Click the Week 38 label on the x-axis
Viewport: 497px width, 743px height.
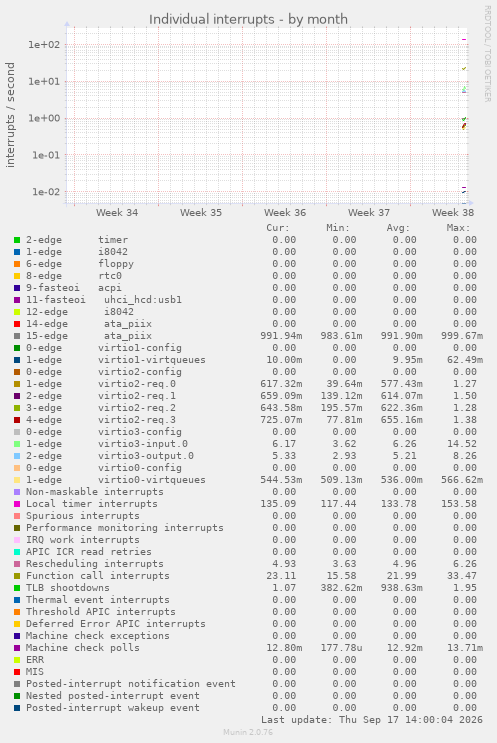(452, 213)
